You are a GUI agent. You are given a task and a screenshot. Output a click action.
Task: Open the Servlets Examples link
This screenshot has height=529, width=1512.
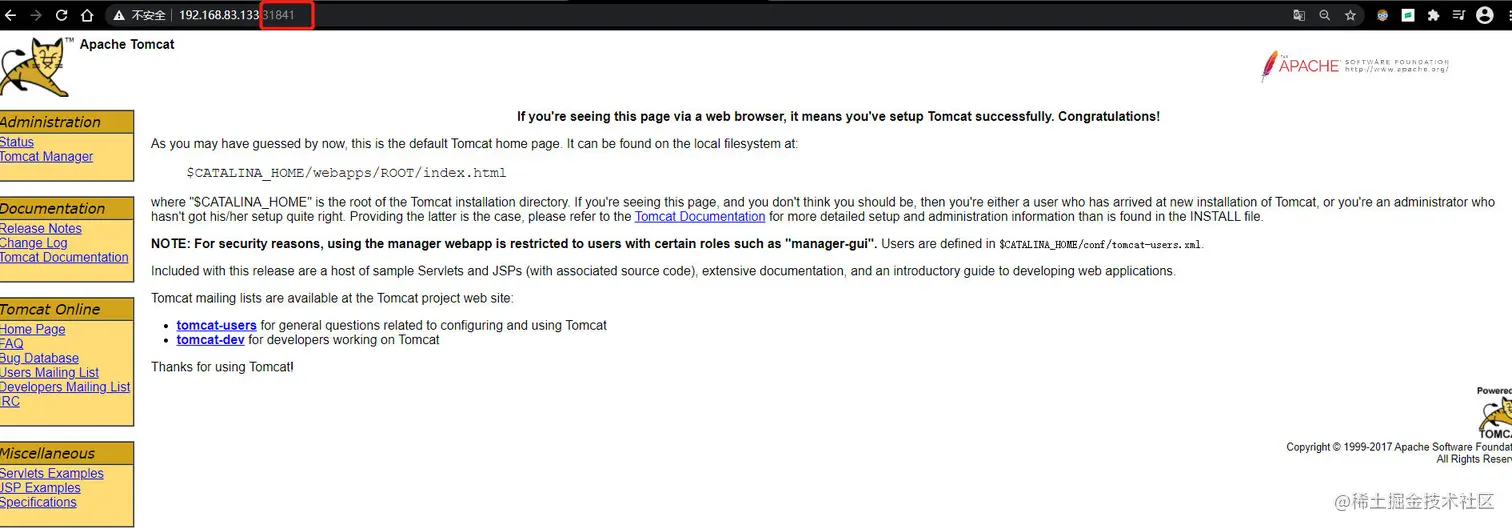pos(52,473)
